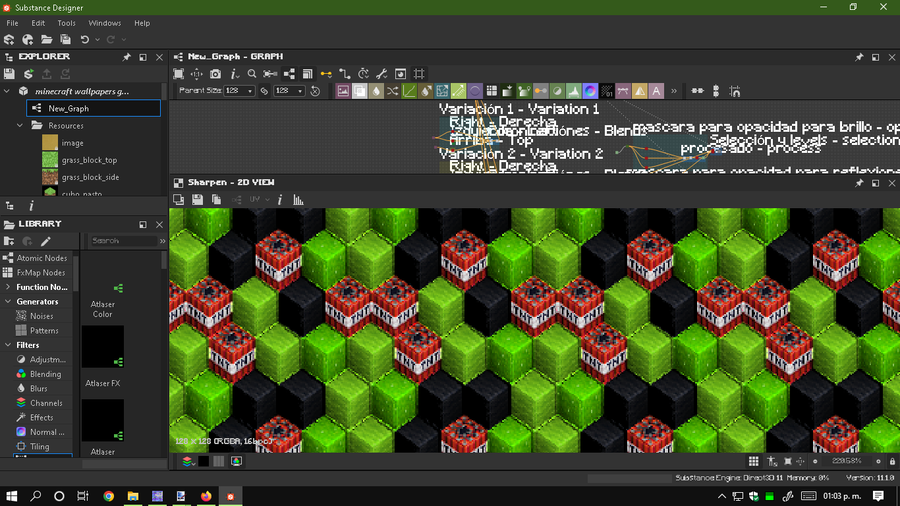
Task: Collapse the Generators category
Action: coord(7,301)
